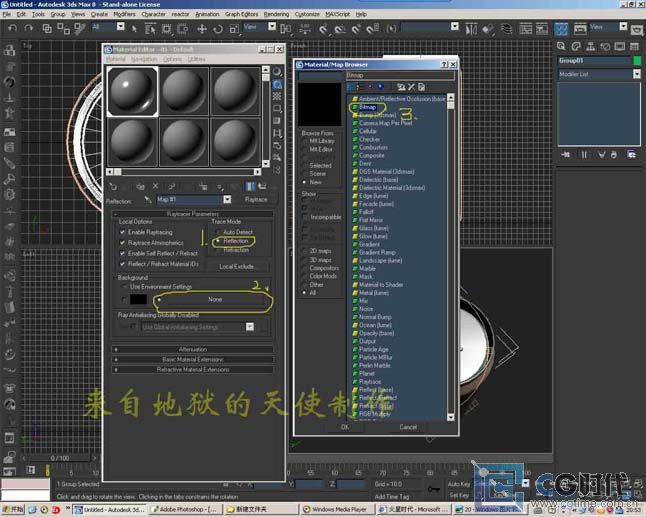Viewport: 646px width, 517px height.
Task: Click Auto Key button
Action: pyautogui.click(x=459, y=484)
